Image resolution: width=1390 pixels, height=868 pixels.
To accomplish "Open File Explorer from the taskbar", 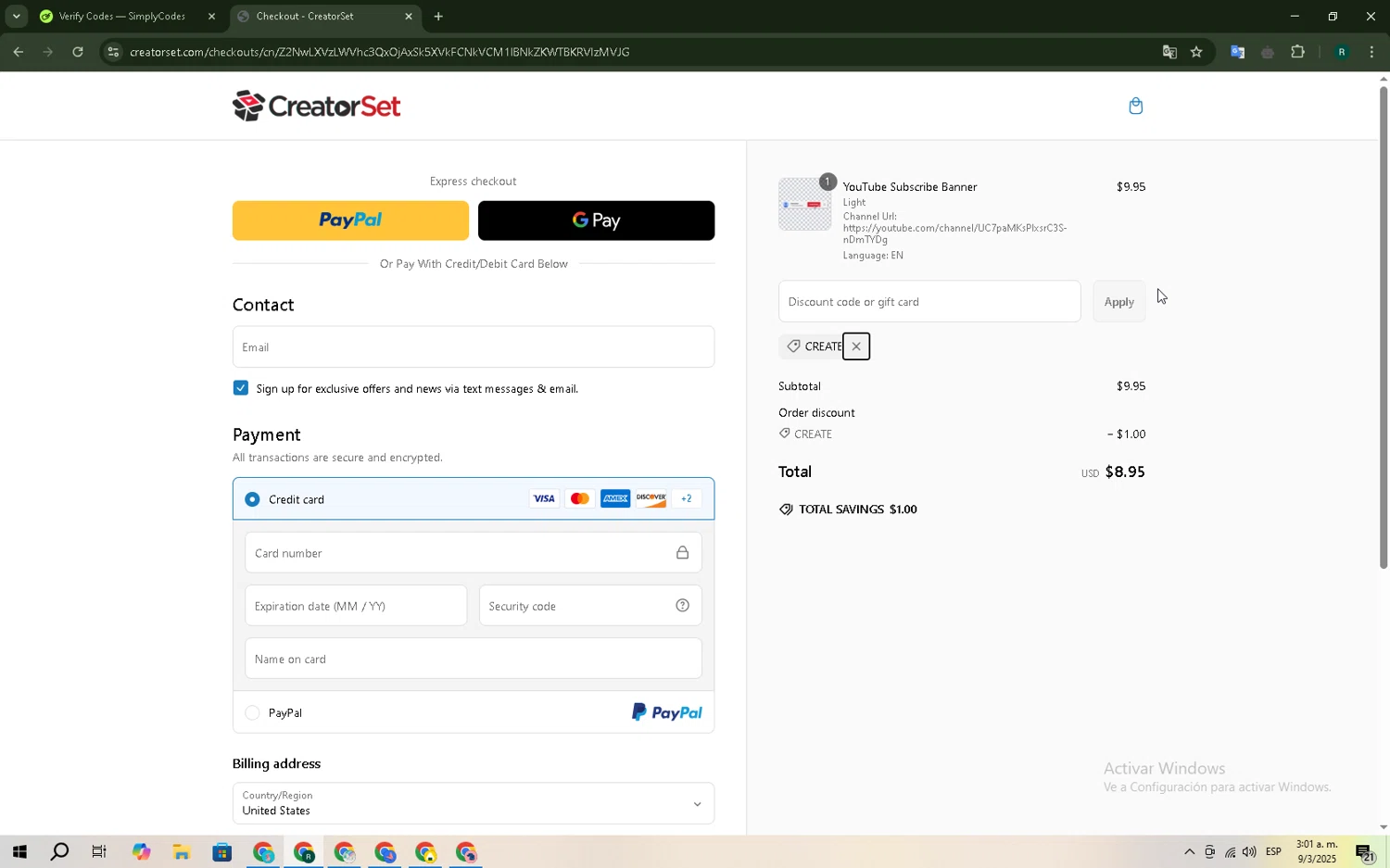I will tap(181, 852).
